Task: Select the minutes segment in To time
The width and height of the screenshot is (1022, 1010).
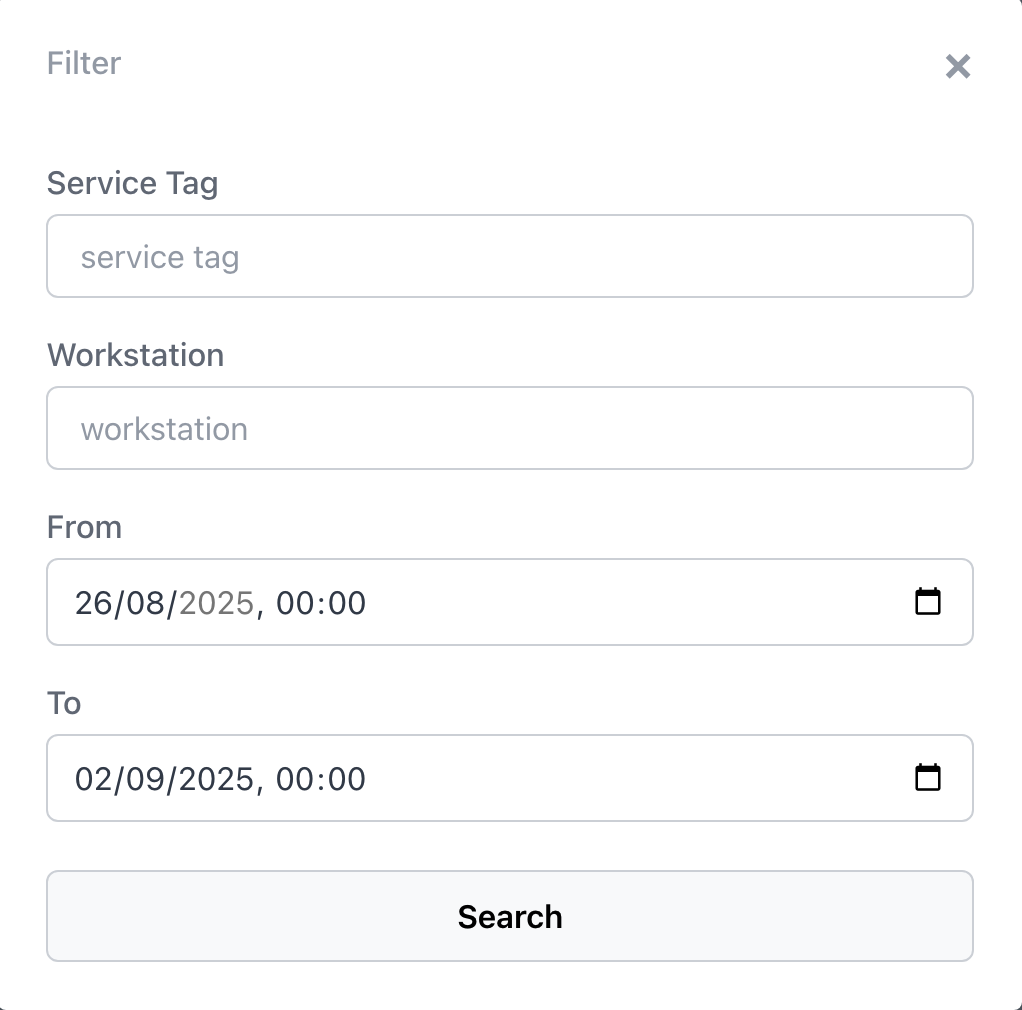Action: click(x=346, y=779)
